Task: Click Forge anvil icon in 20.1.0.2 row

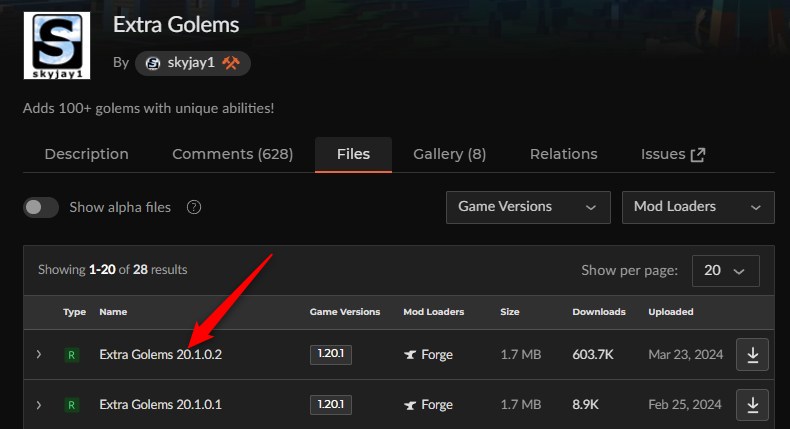Action: [x=410, y=355]
